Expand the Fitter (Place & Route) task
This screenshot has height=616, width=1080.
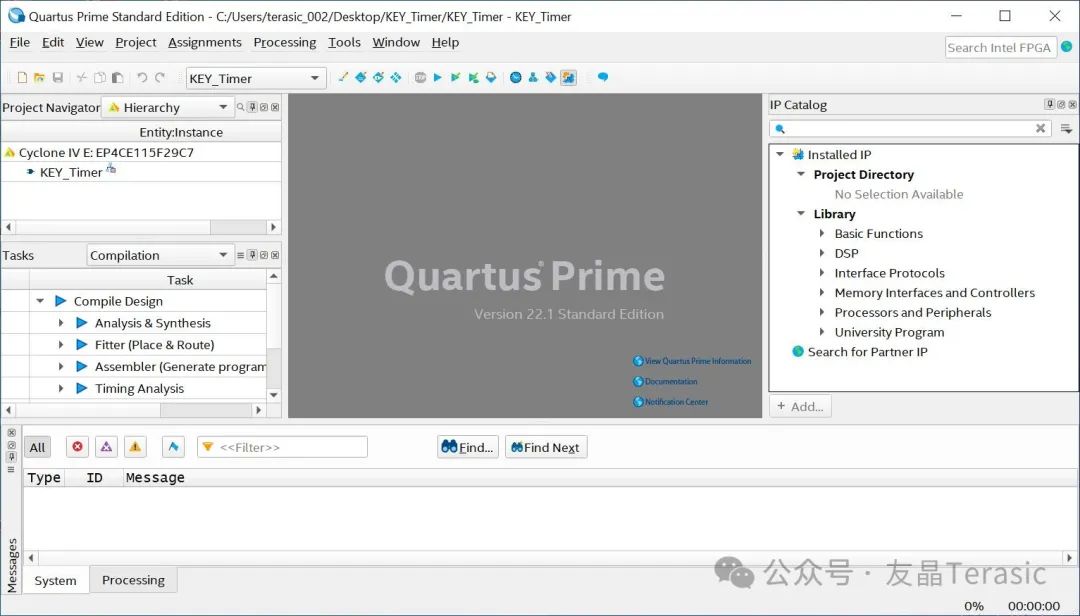pyautogui.click(x=61, y=345)
